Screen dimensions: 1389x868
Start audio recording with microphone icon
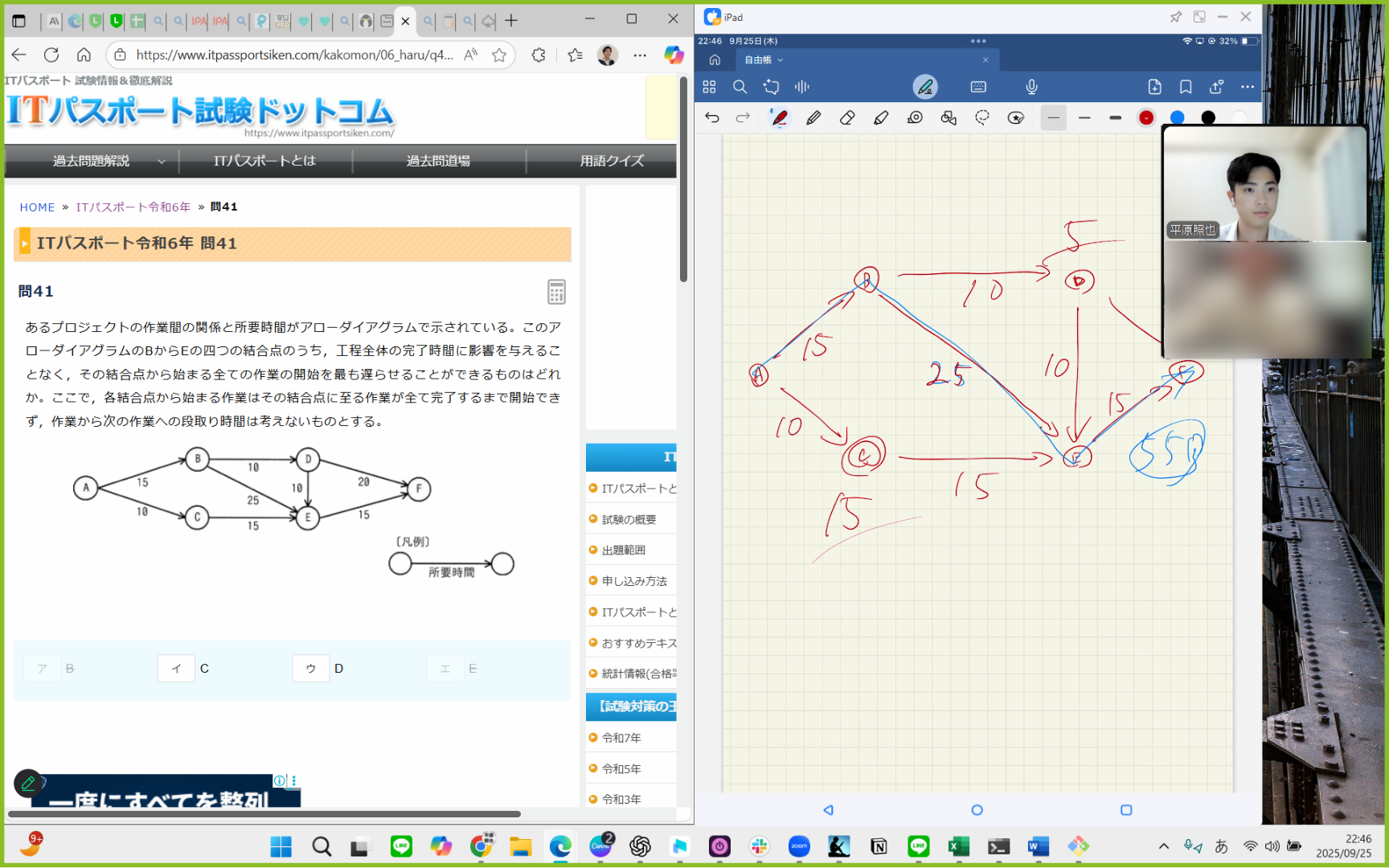click(x=1032, y=87)
